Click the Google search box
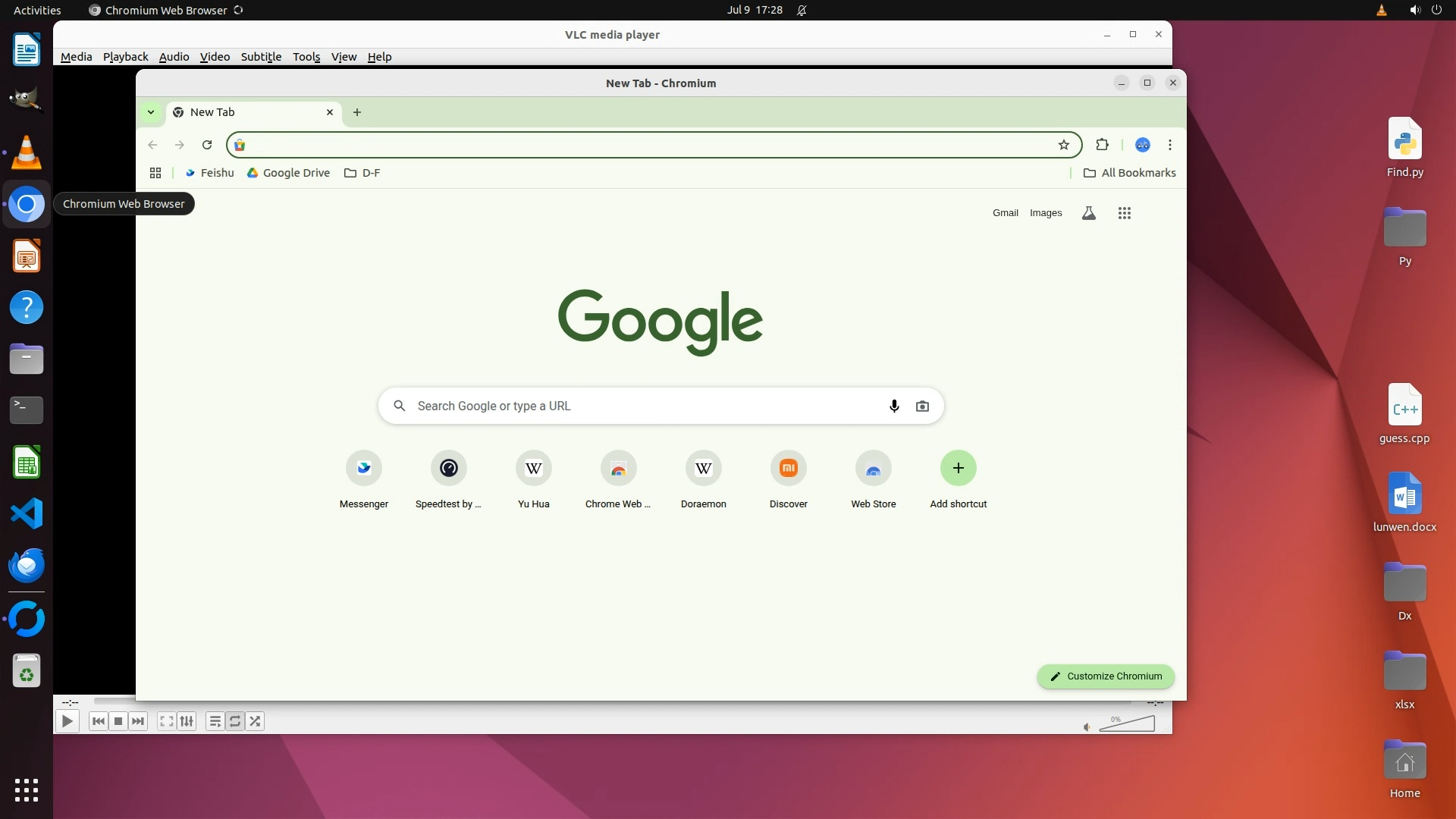Screen dimensions: 1456x819 click(645, 406)
